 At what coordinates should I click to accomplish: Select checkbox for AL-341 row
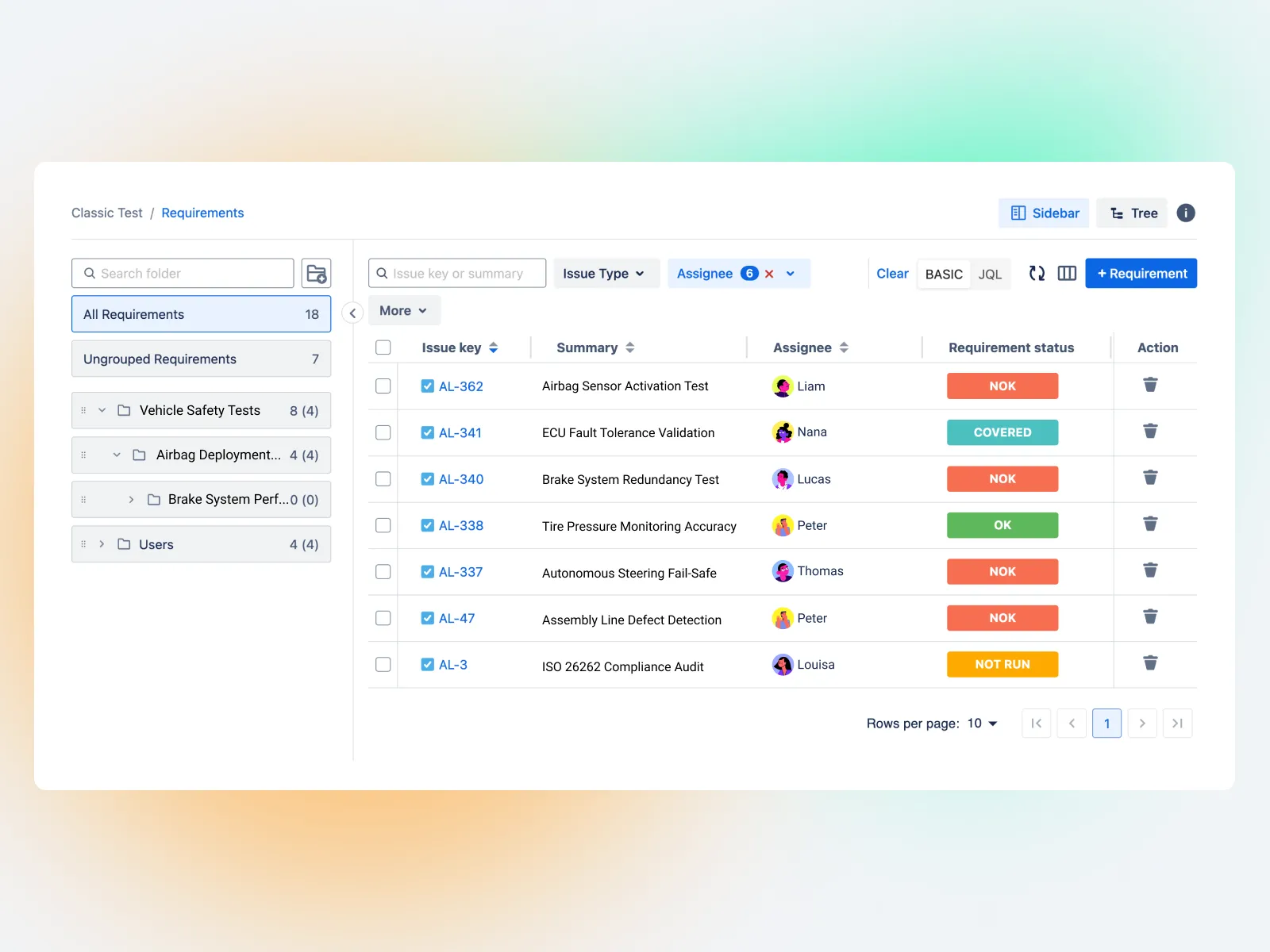(383, 432)
